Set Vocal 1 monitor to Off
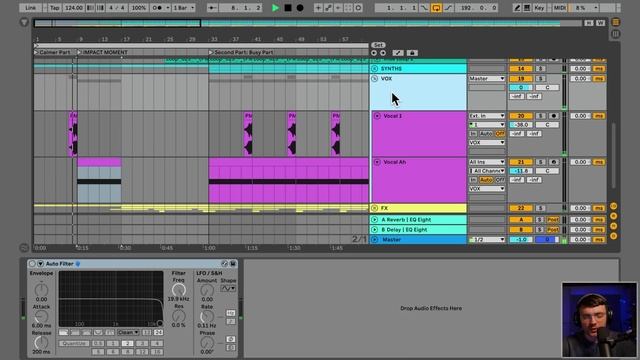 click(500, 133)
